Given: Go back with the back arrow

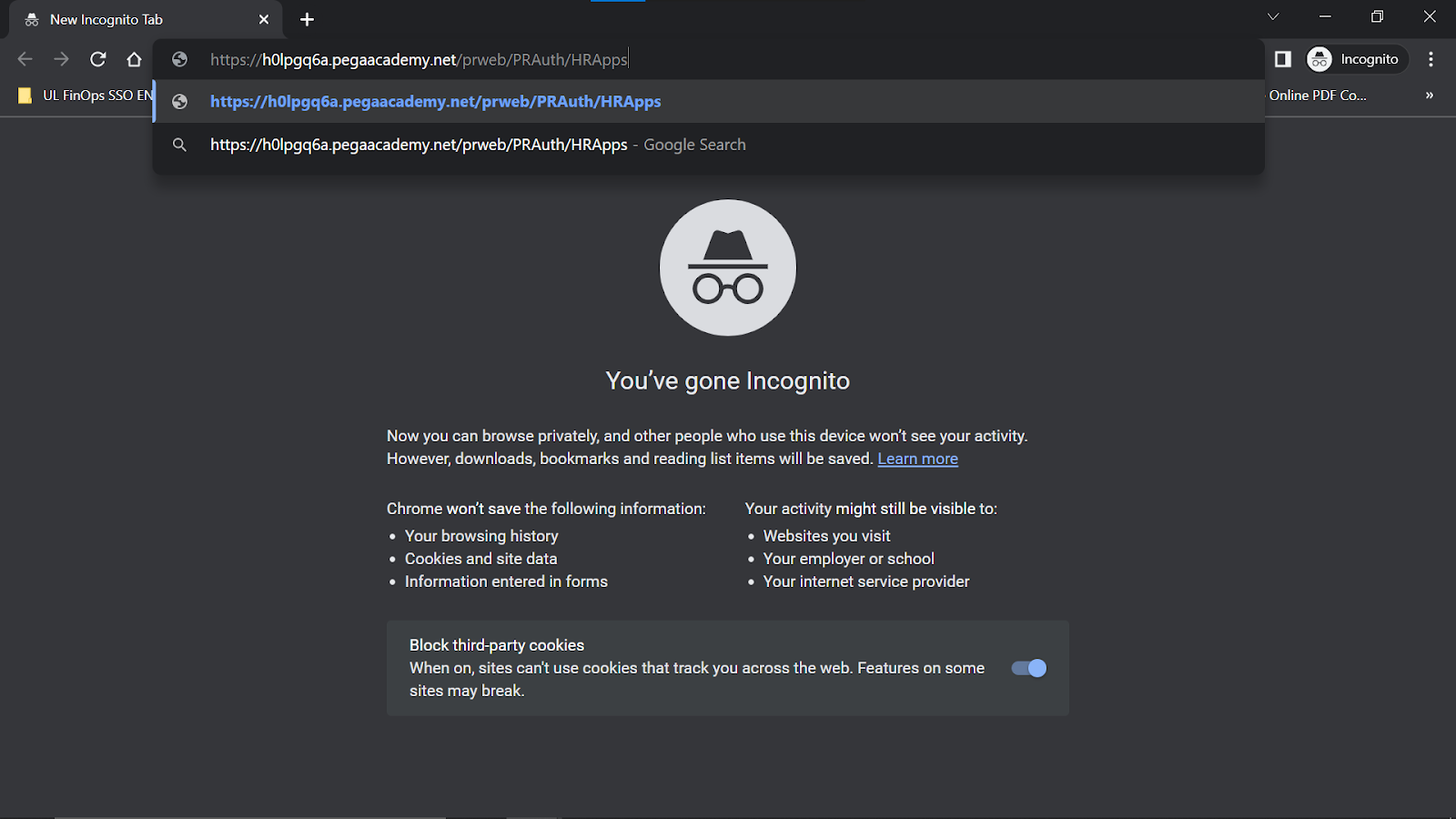Looking at the screenshot, I should pos(25,59).
